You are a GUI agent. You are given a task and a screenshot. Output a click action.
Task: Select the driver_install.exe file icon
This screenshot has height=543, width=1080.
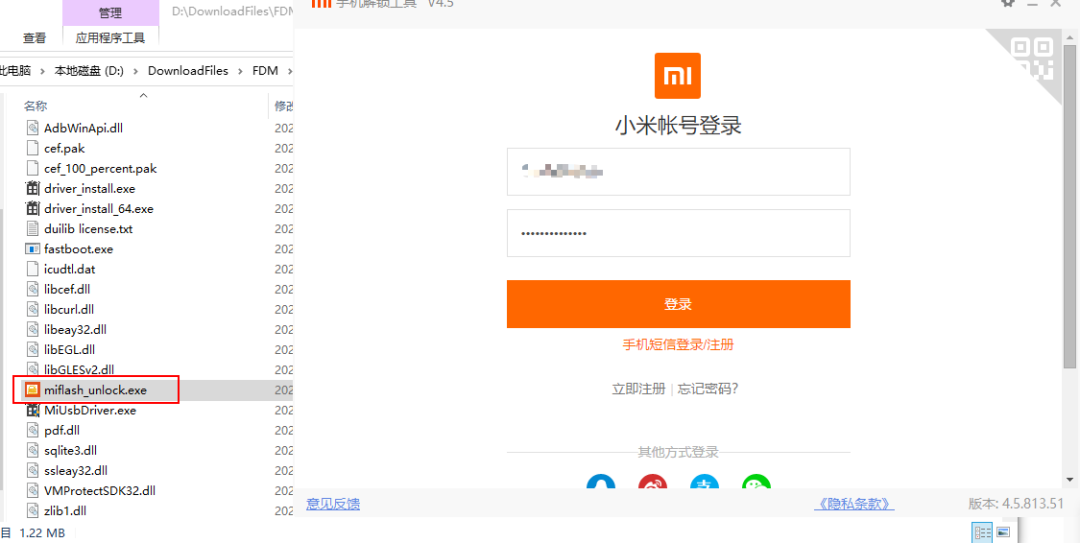click(x=32, y=188)
